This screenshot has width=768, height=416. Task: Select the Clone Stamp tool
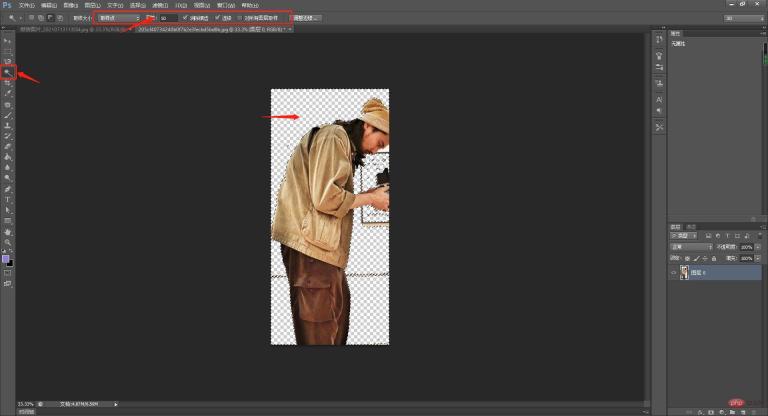coord(7,126)
